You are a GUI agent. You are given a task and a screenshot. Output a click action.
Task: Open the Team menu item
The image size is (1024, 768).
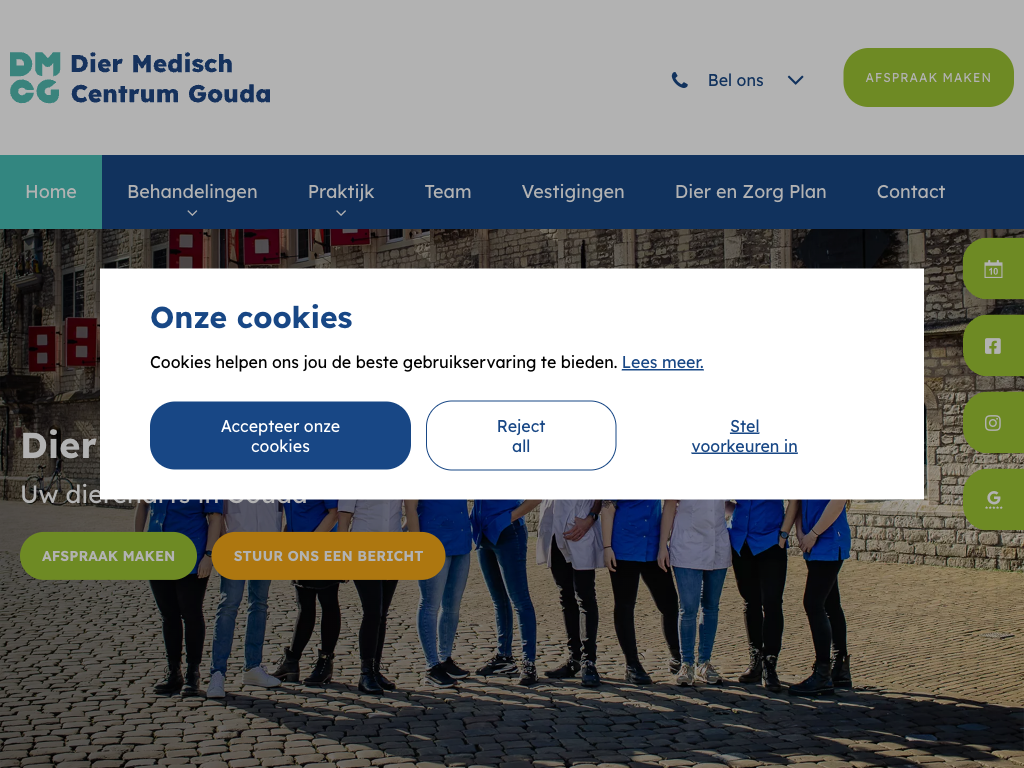pyautogui.click(x=448, y=192)
